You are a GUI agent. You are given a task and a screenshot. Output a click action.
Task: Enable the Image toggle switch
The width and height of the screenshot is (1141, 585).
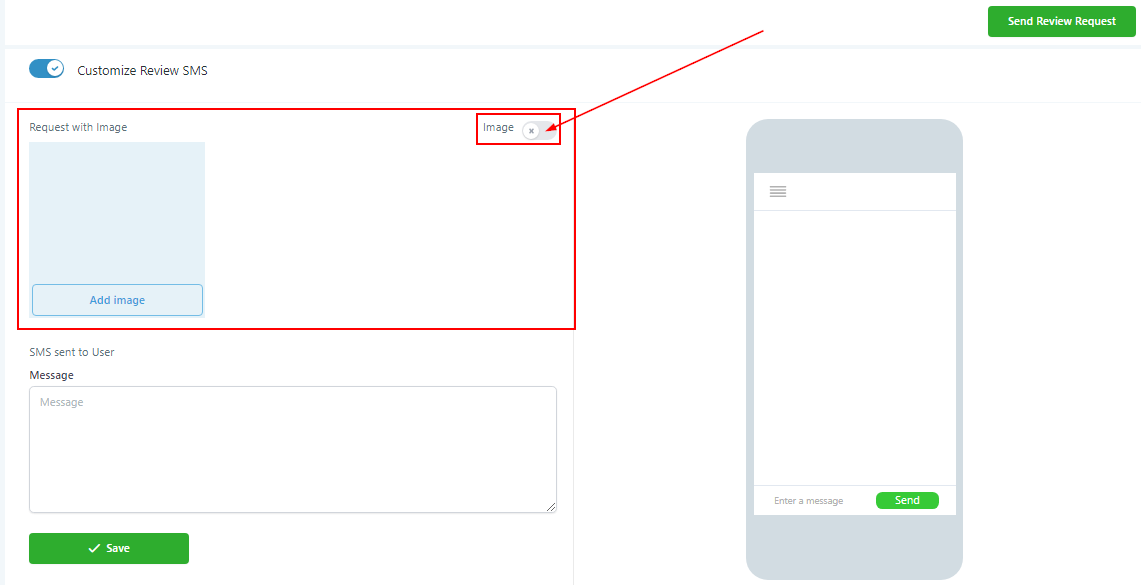point(539,130)
